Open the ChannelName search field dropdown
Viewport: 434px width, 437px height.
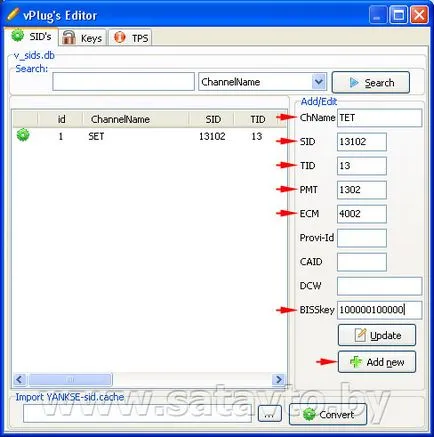pyautogui.click(x=319, y=82)
